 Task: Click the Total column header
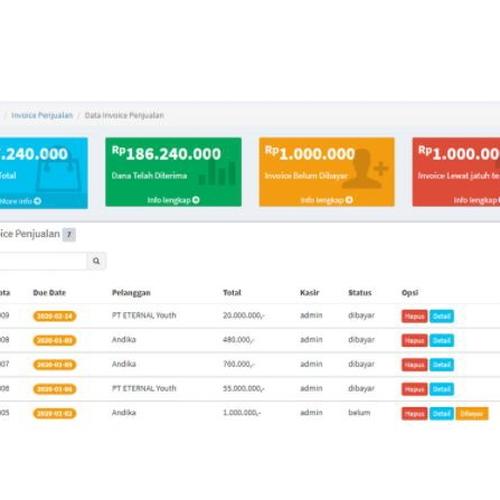pyautogui.click(x=232, y=293)
